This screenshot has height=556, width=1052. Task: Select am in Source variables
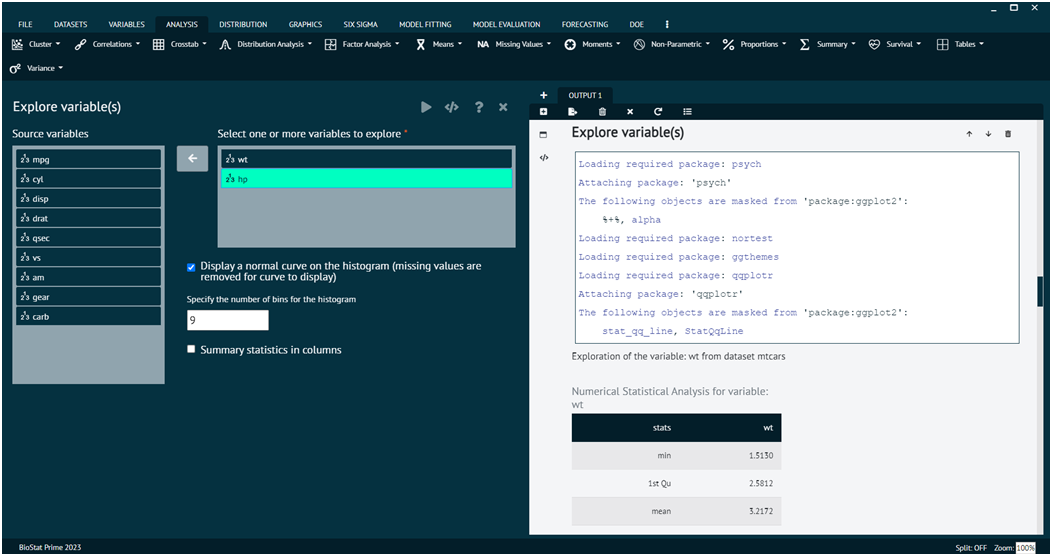89,277
